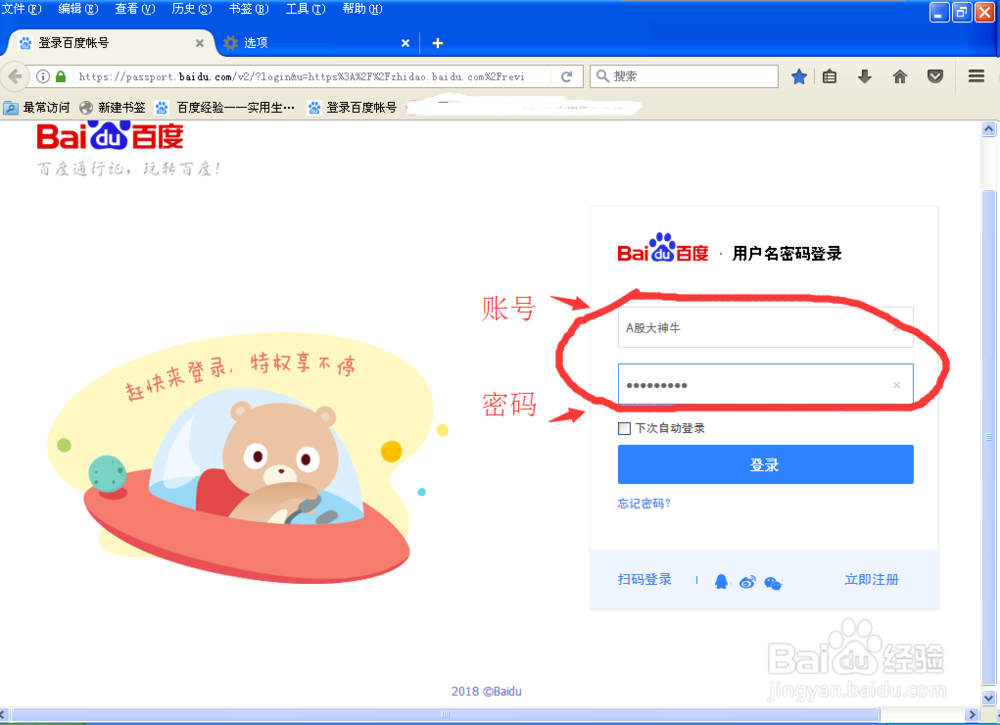Bookmark this page with the star icon
The image size is (1000, 725).
pos(798,77)
